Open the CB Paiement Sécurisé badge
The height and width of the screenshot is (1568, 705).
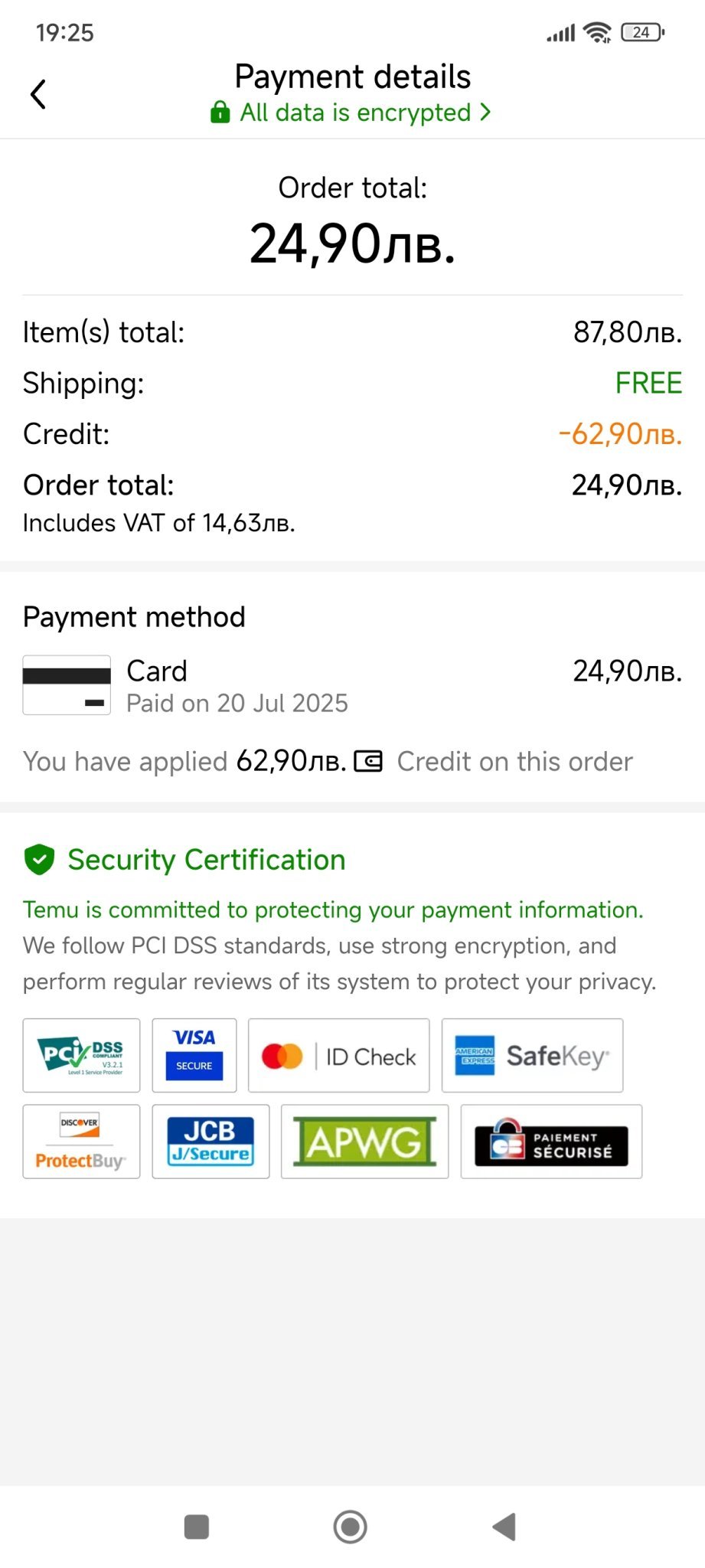pos(551,1142)
